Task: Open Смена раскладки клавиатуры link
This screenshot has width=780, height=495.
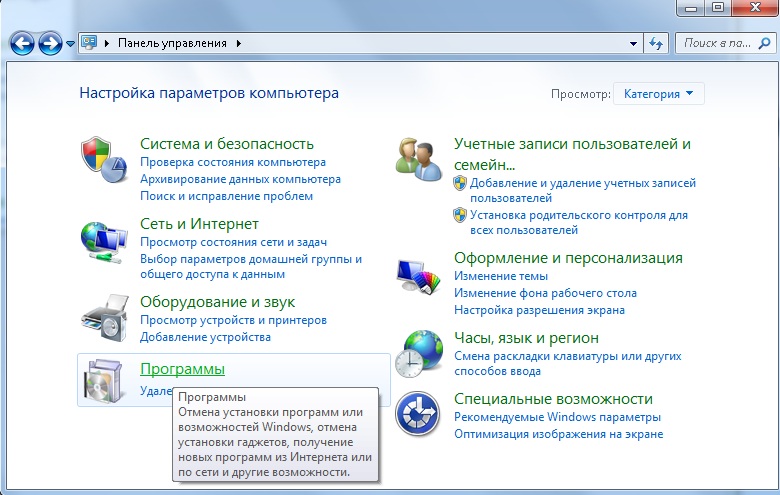Action: [568, 363]
